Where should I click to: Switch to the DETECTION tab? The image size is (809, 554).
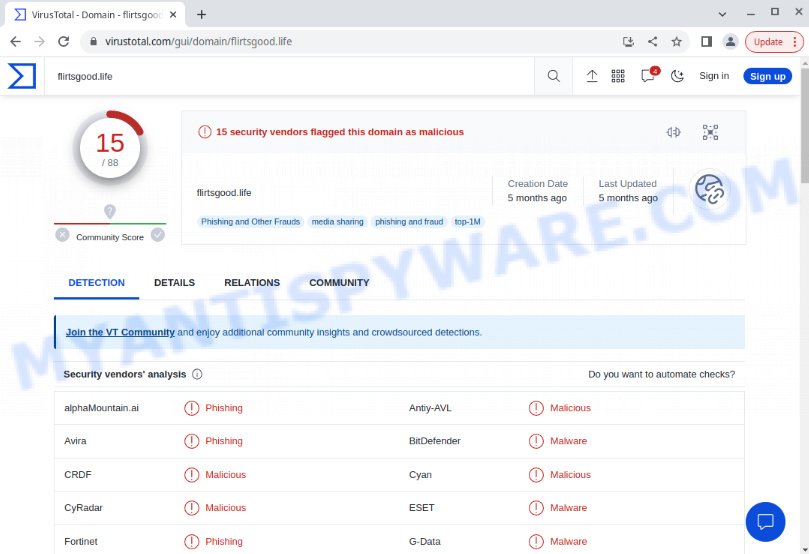pos(96,283)
